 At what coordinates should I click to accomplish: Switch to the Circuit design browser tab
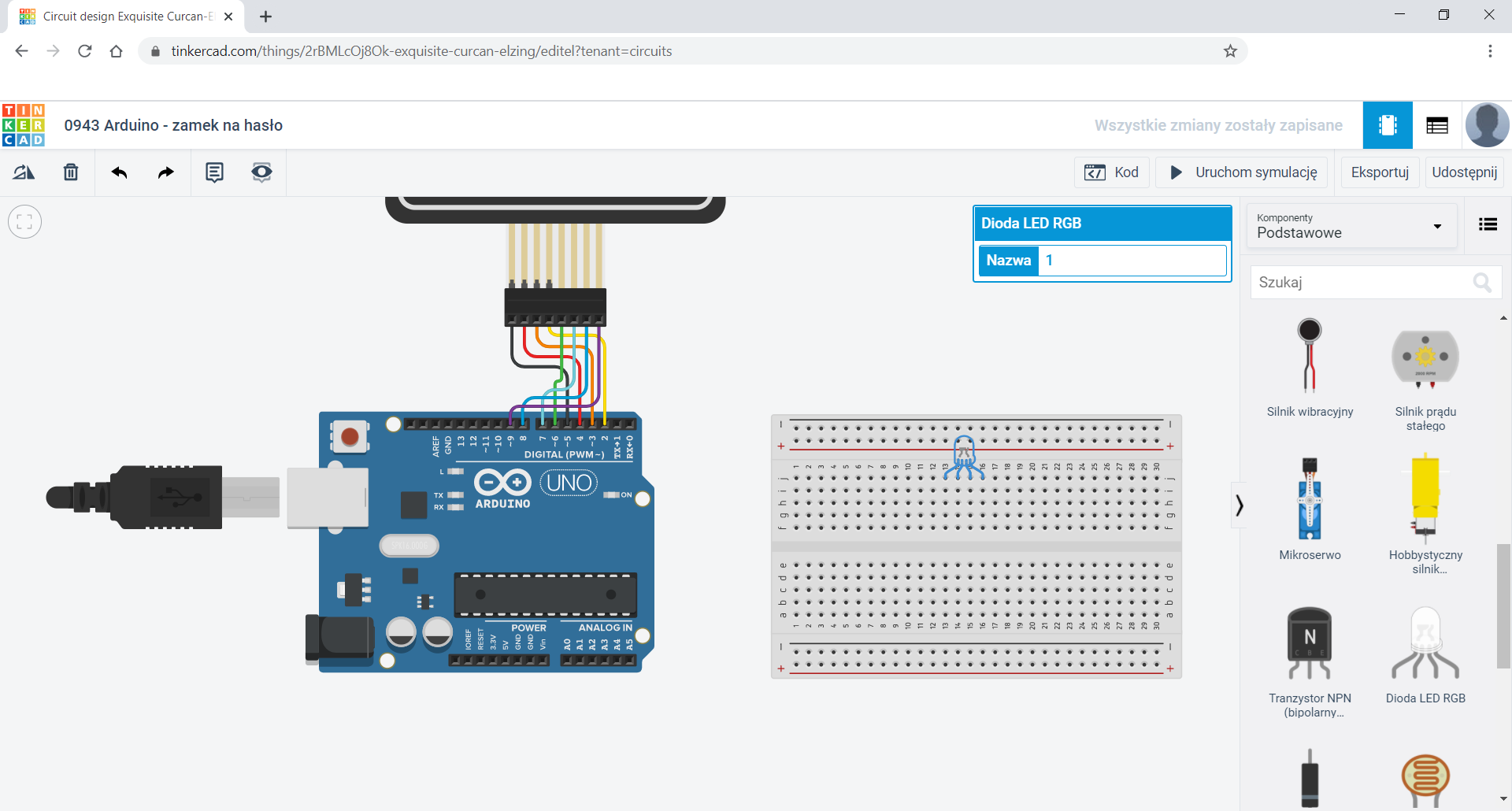point(118,16)
